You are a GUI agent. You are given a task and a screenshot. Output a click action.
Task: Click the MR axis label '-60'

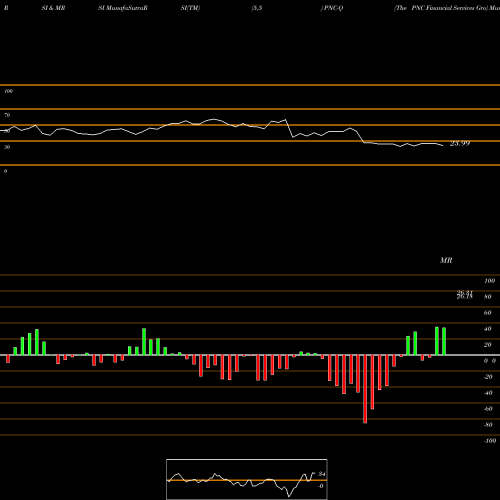[488, 409]
